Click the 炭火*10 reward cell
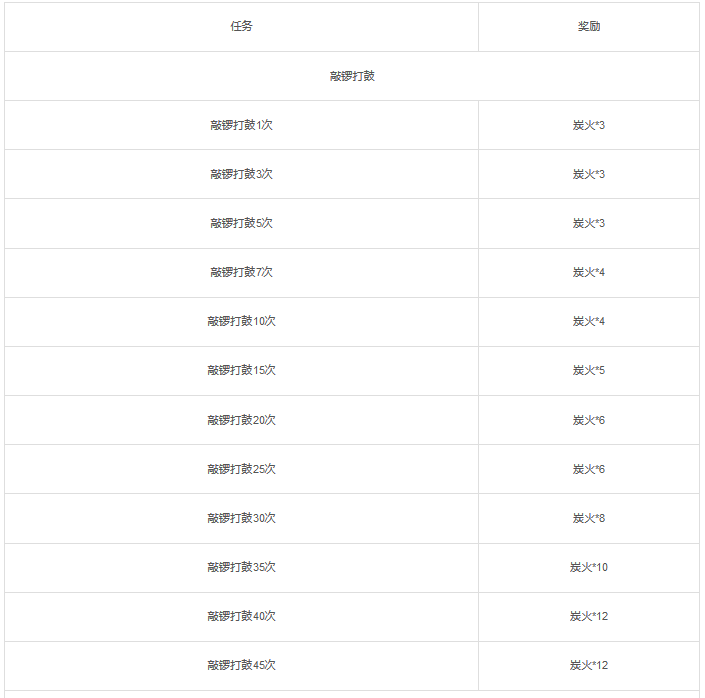Viewport: 705px width, 698px height. coord(589,567)
